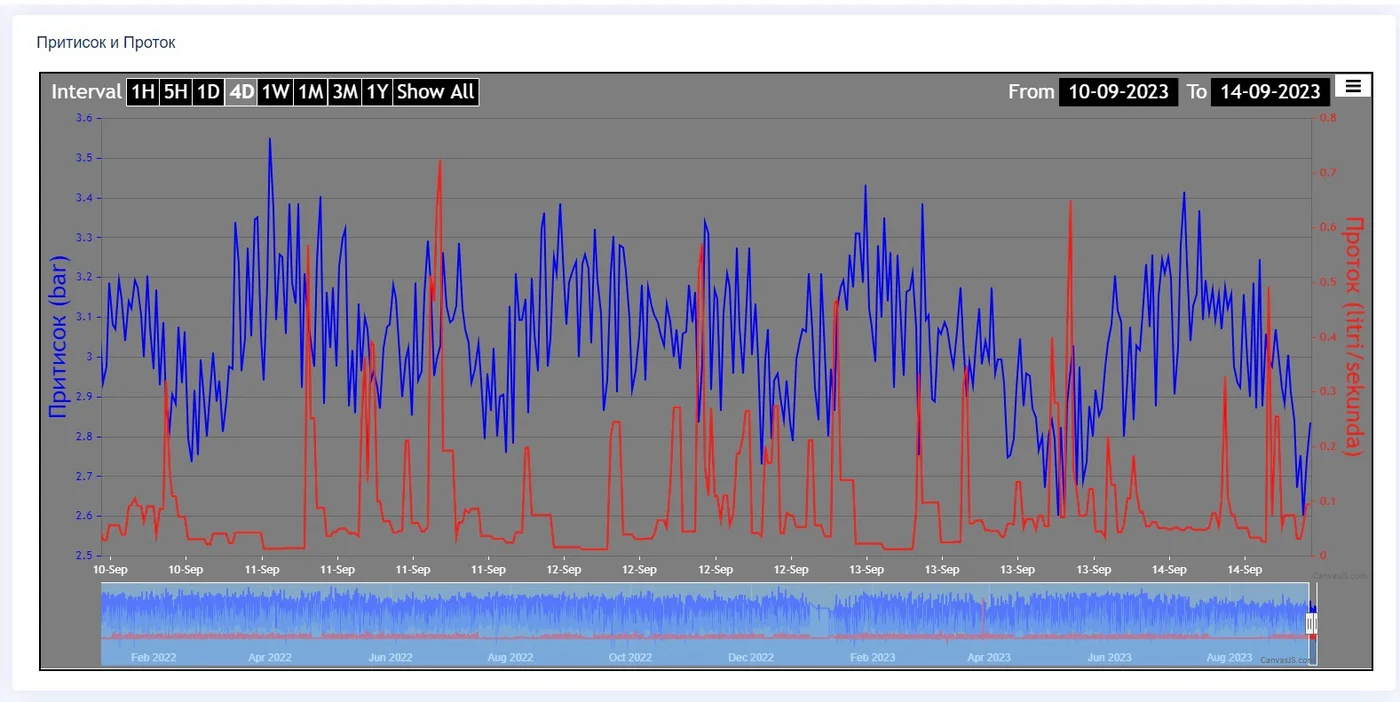Click the 'Dec 2022' navigator label
The width and height of the screenshot is (1400, 702).
[x=751, y=658]
